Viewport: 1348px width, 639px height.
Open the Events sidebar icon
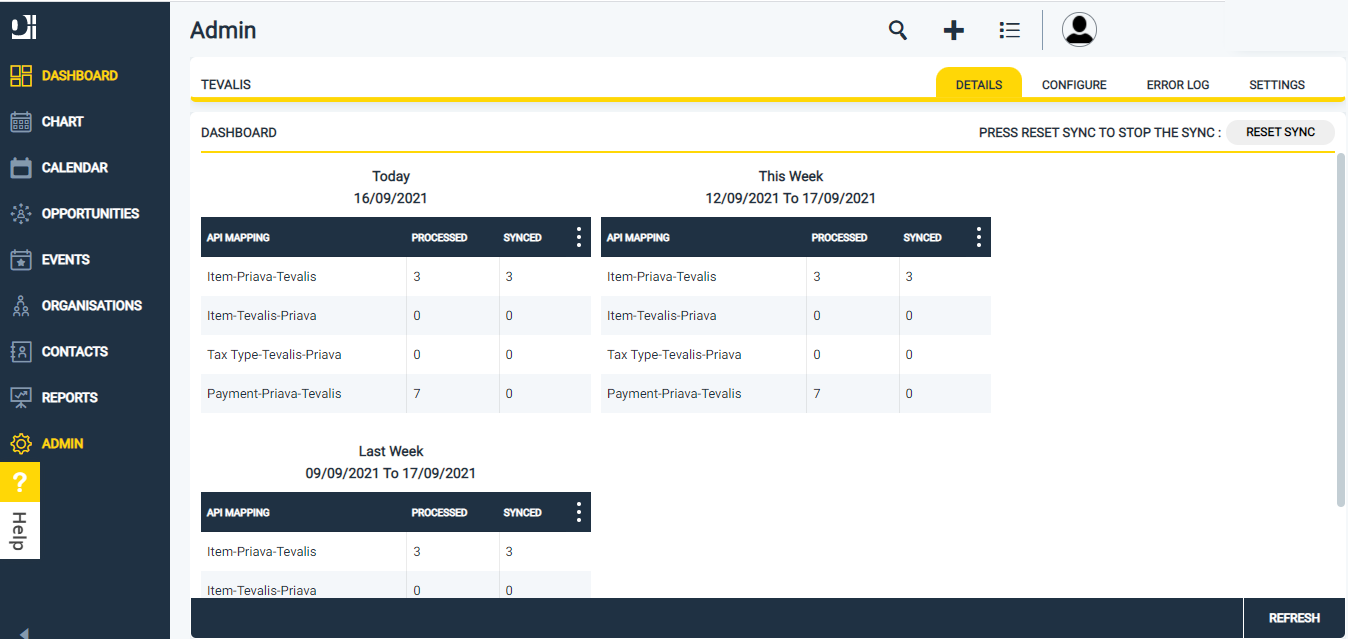(21, 260)
